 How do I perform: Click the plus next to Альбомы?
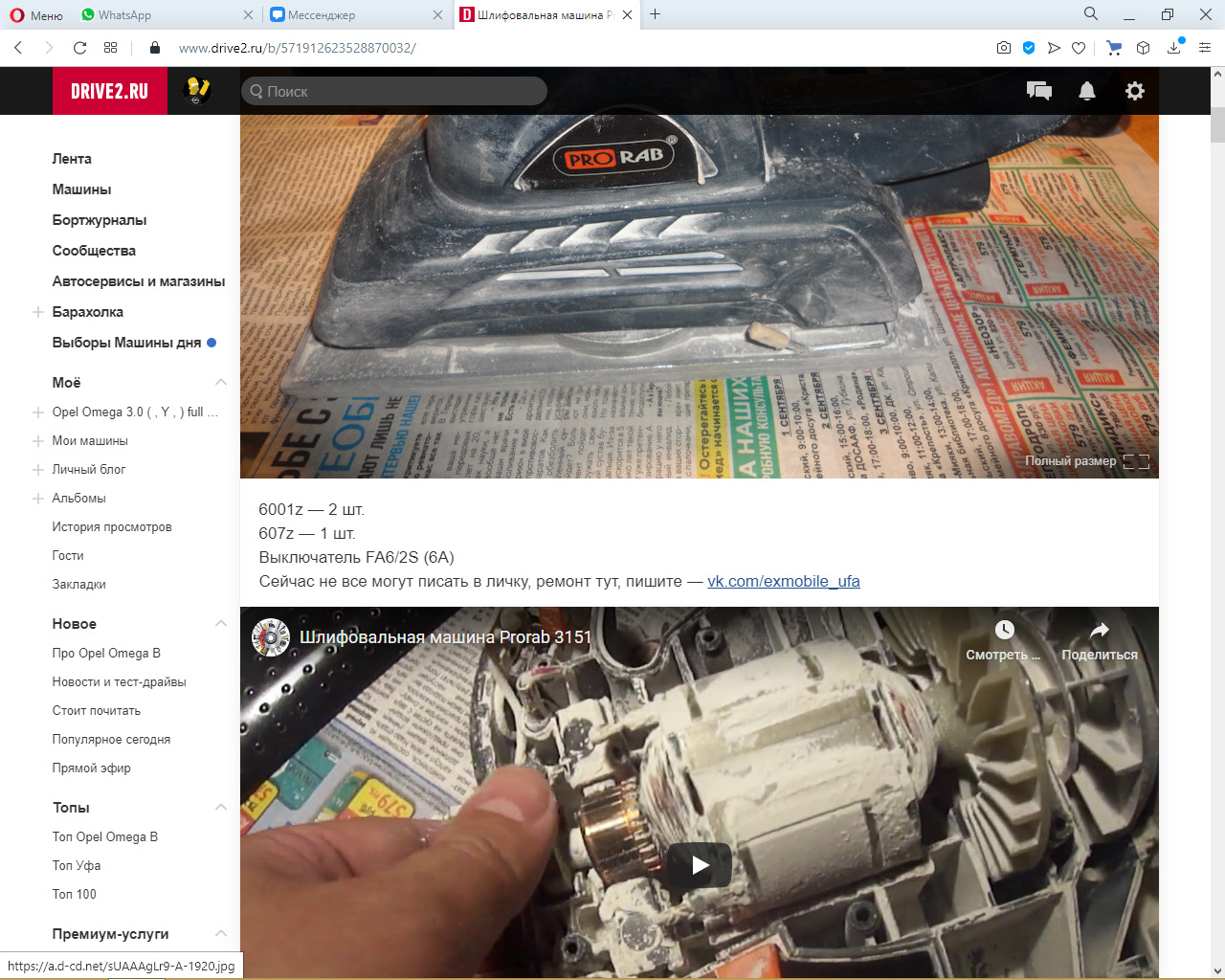tap(38, 499)
